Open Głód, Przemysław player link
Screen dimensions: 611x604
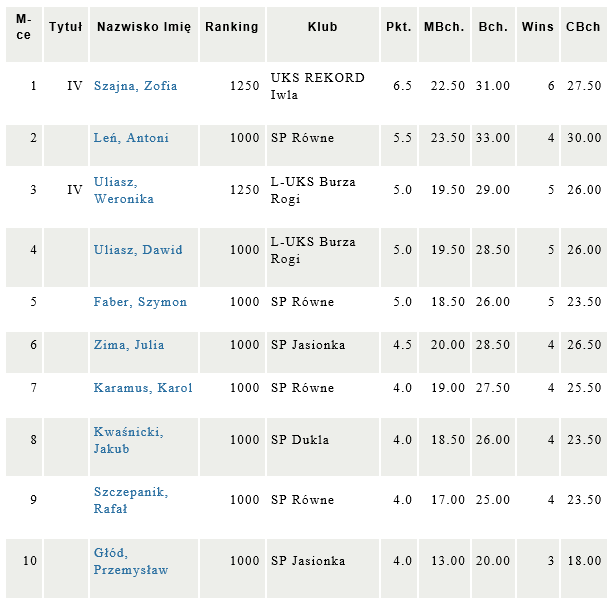pos(131,561)
